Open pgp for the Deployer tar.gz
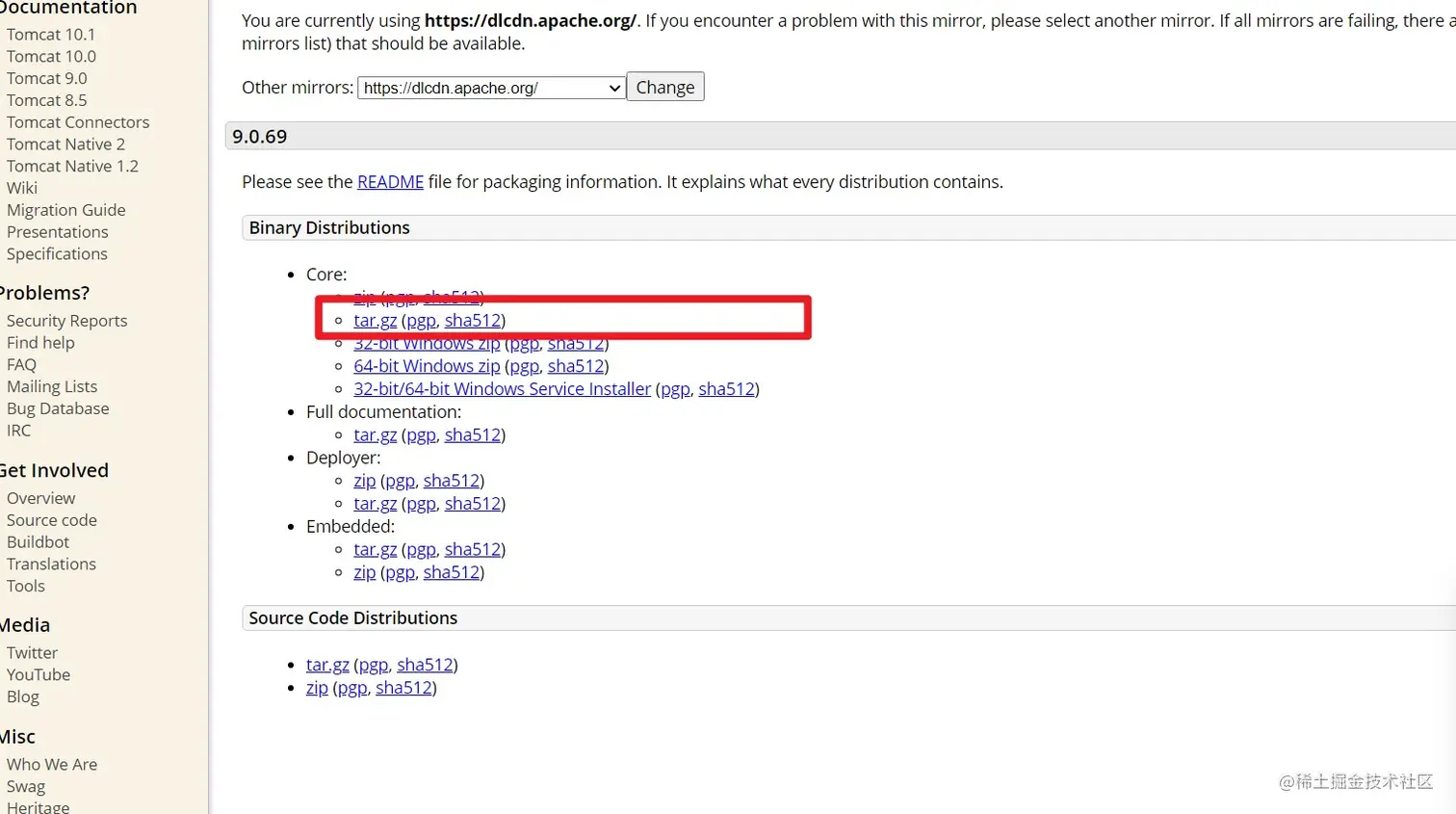1456x814 pixels. (x=421, y=504)
